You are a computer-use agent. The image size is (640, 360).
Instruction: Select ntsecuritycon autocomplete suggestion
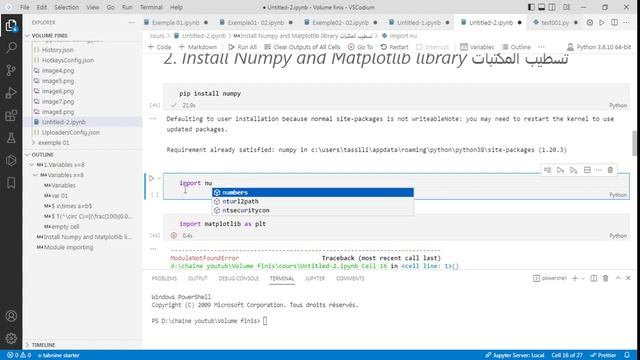[313, 210]
